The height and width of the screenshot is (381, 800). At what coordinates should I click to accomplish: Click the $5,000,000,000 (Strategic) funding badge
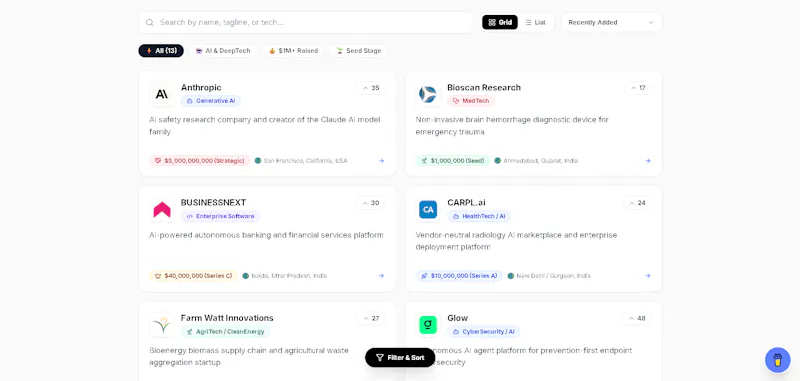(199, 161)
